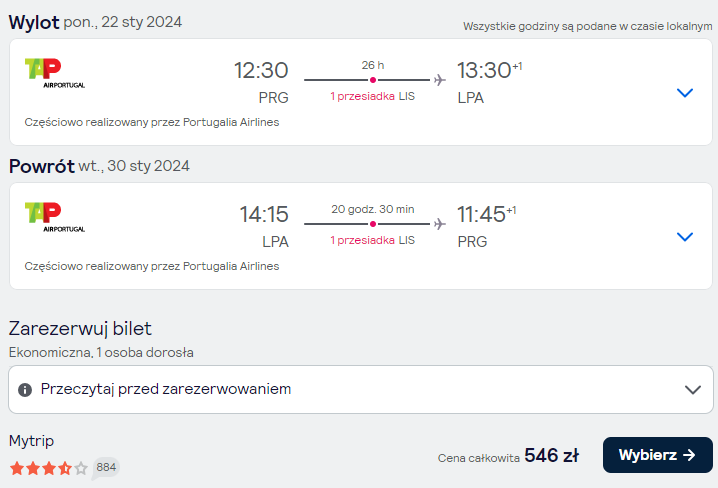The height and width of the screenshot is (488, 718).
Task: Click the Mytrip star rating
Action: [x=49, y=468]
